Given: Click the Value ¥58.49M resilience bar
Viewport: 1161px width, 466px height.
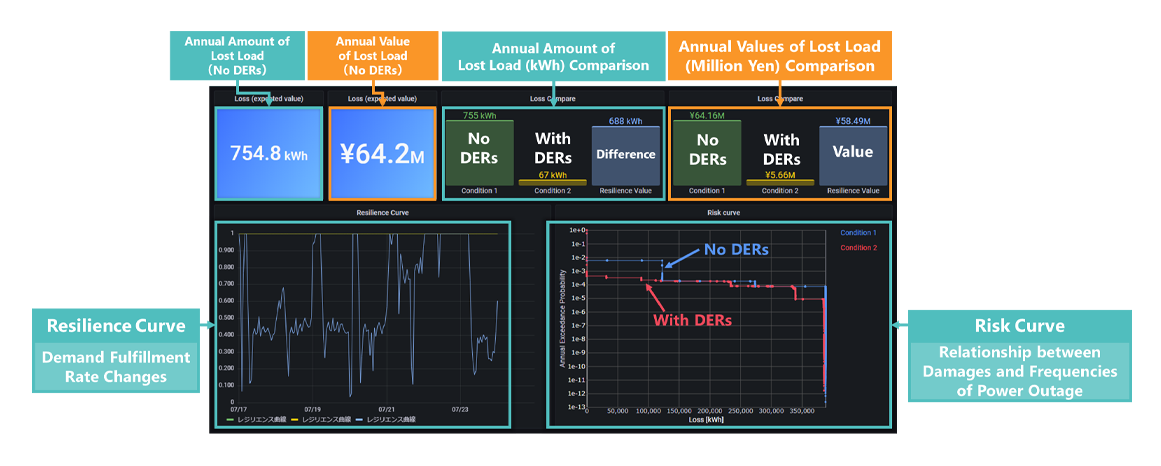Looking at the screenshot, I should click(x=852, y=156).
